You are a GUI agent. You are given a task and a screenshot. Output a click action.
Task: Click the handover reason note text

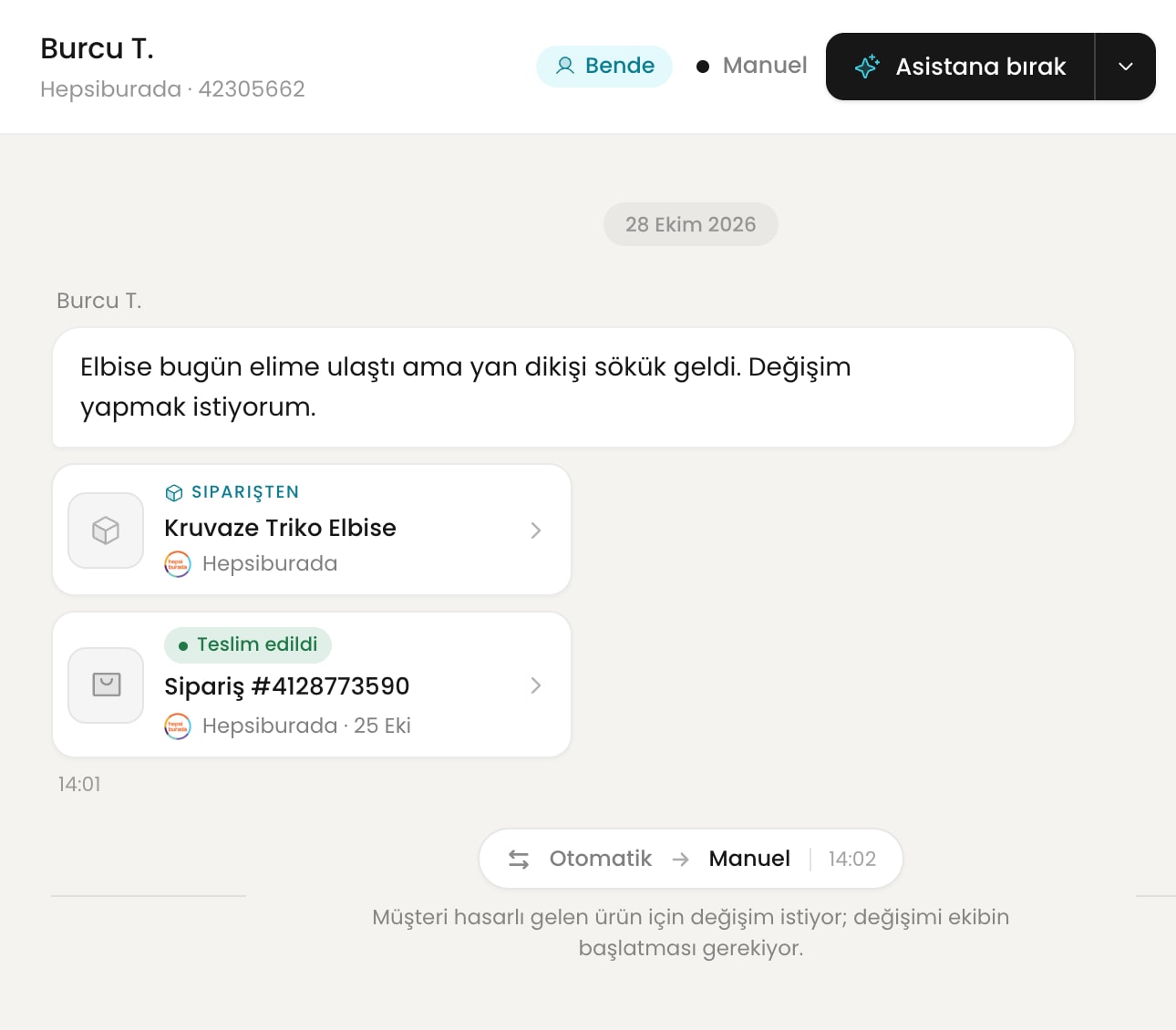(x=691, y=932)
